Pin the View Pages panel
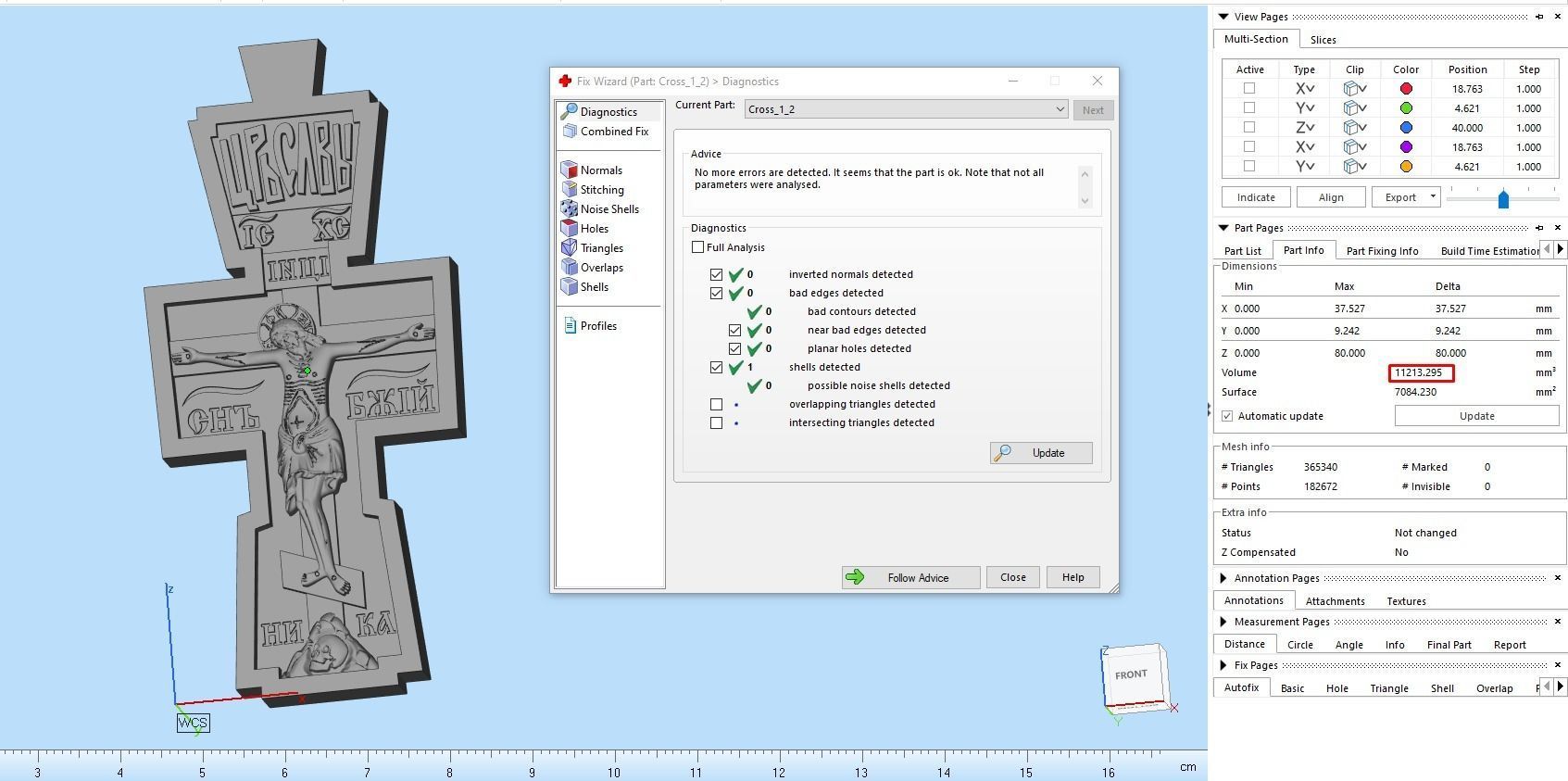The height and width of the screenshot is (781, 1568). point(1539,17)
